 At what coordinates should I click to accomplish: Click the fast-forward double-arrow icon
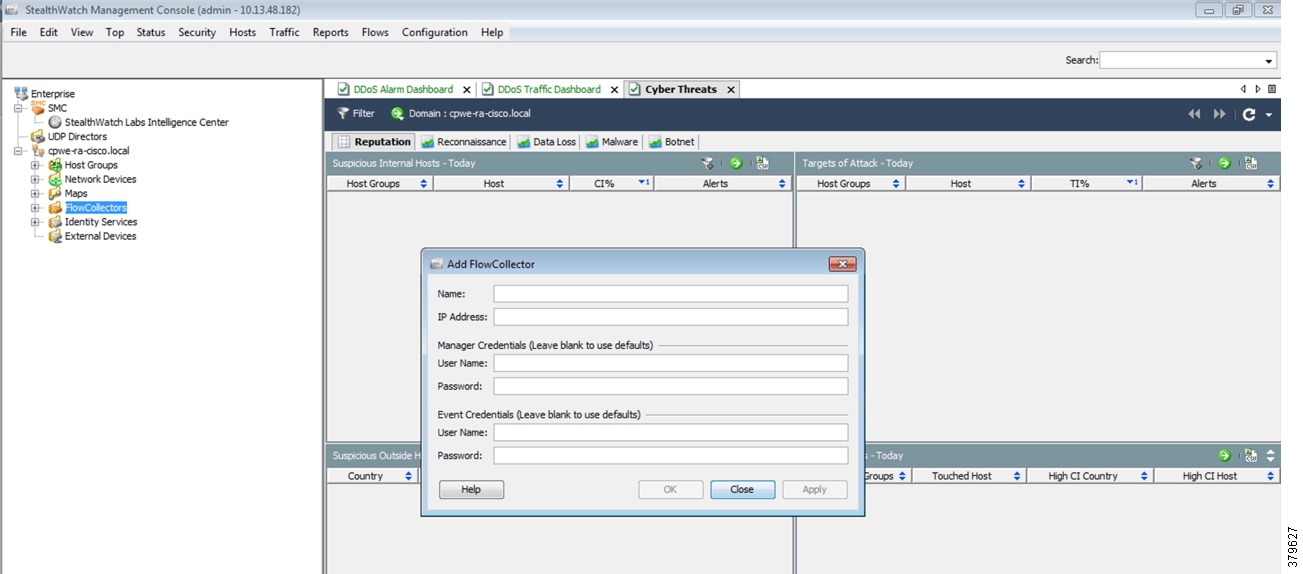1219,114
